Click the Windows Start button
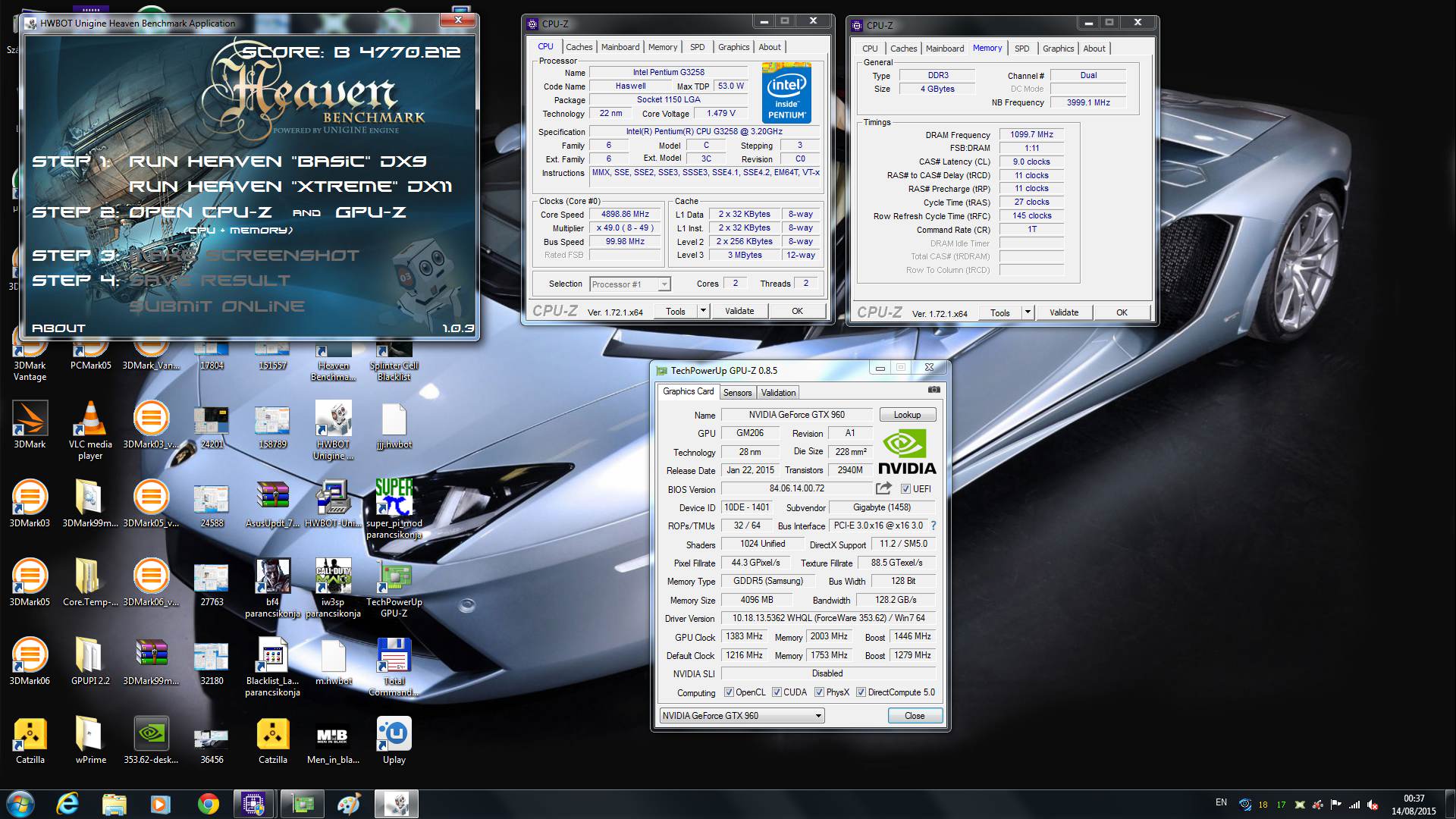Viewport: 1456px width, 819px height. pos(20,804)
